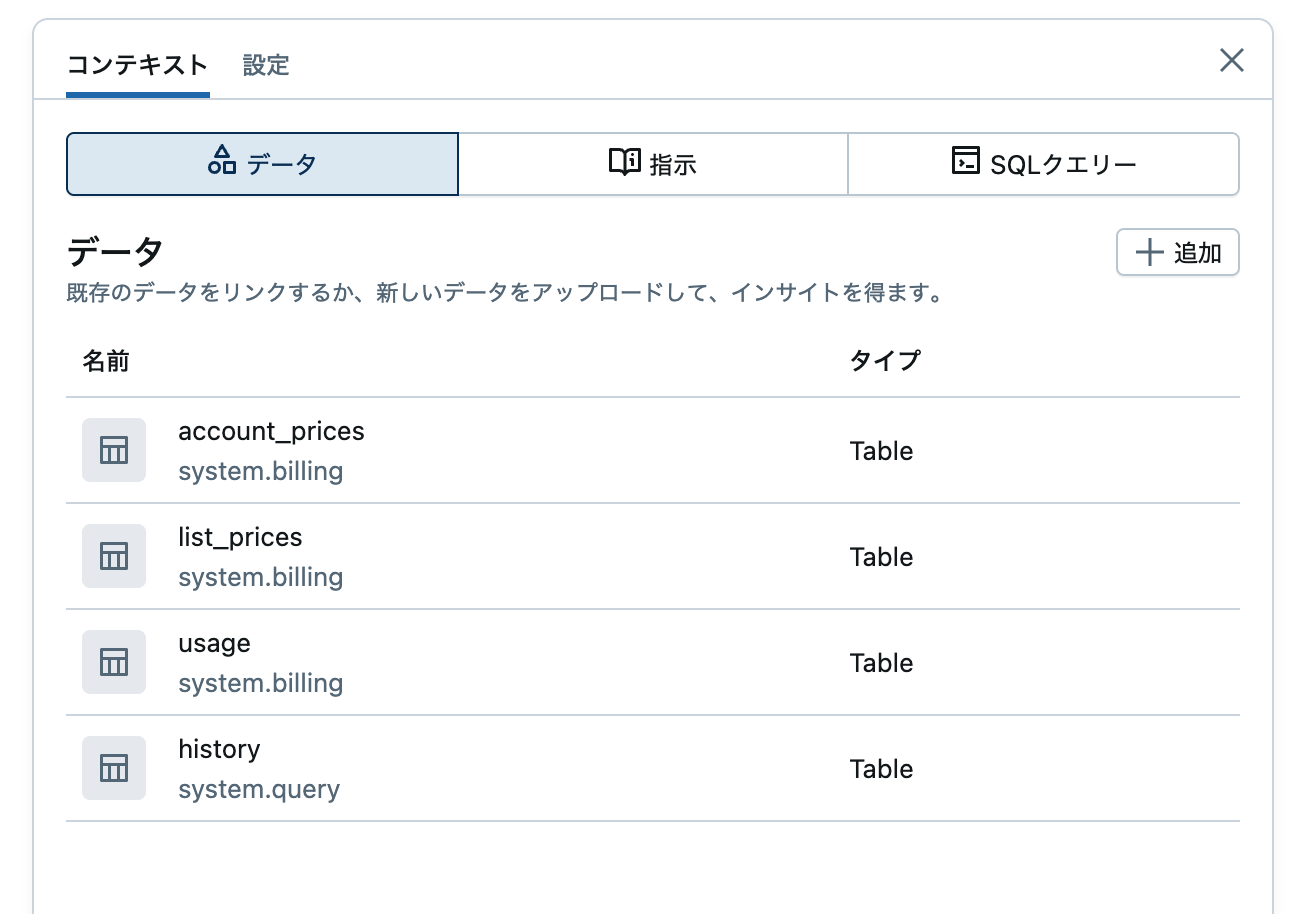Switch to the 設定 tab
Image resolution: width=1290 pixels, height=914 pixels.
(x=265, y=64)
